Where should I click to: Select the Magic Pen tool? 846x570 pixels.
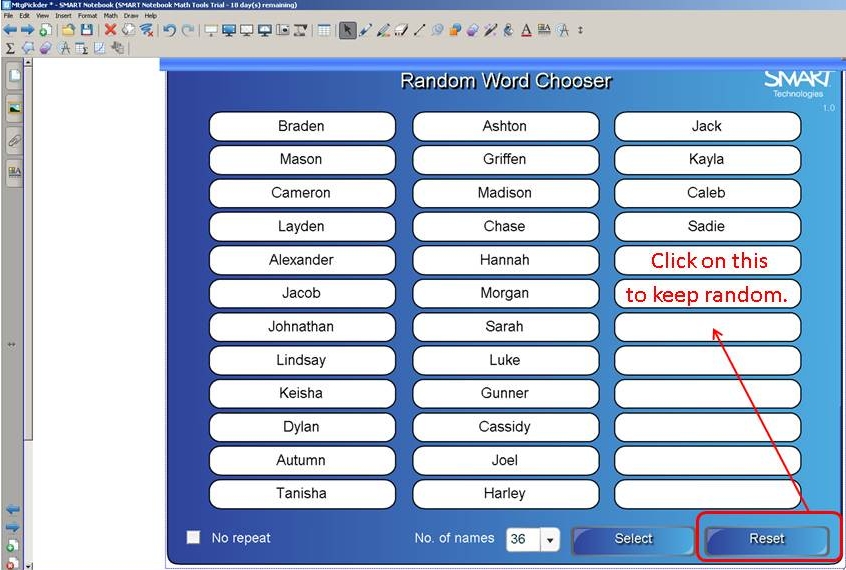490,30
